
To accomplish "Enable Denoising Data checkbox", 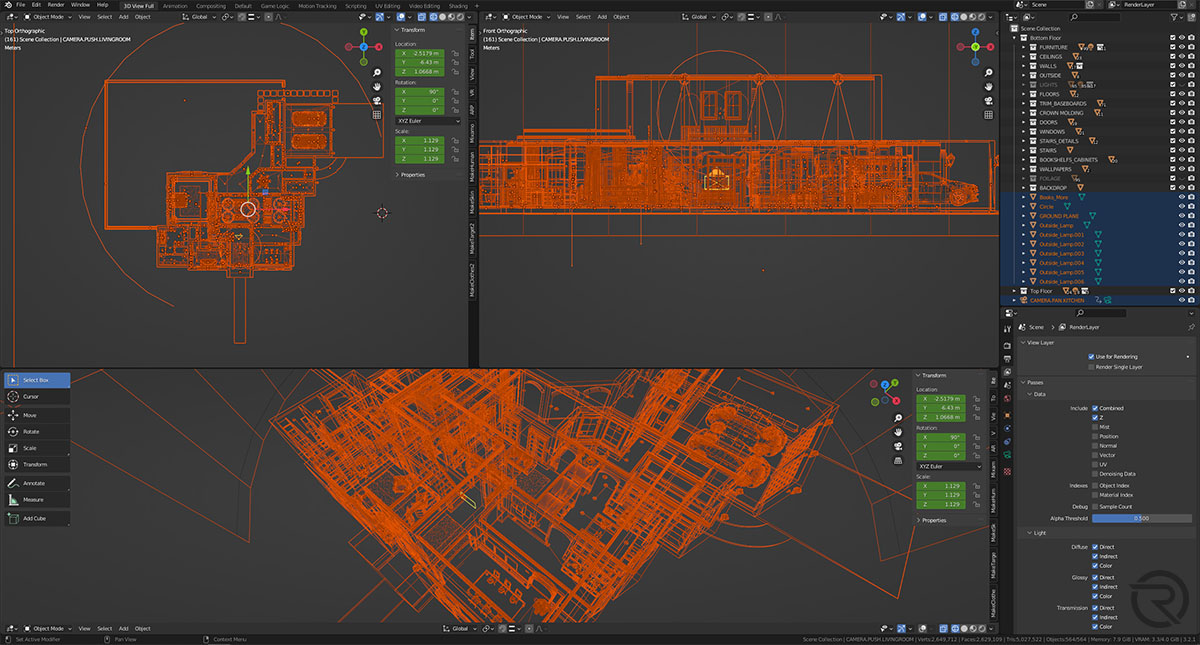I will (x=1095, y=473).
